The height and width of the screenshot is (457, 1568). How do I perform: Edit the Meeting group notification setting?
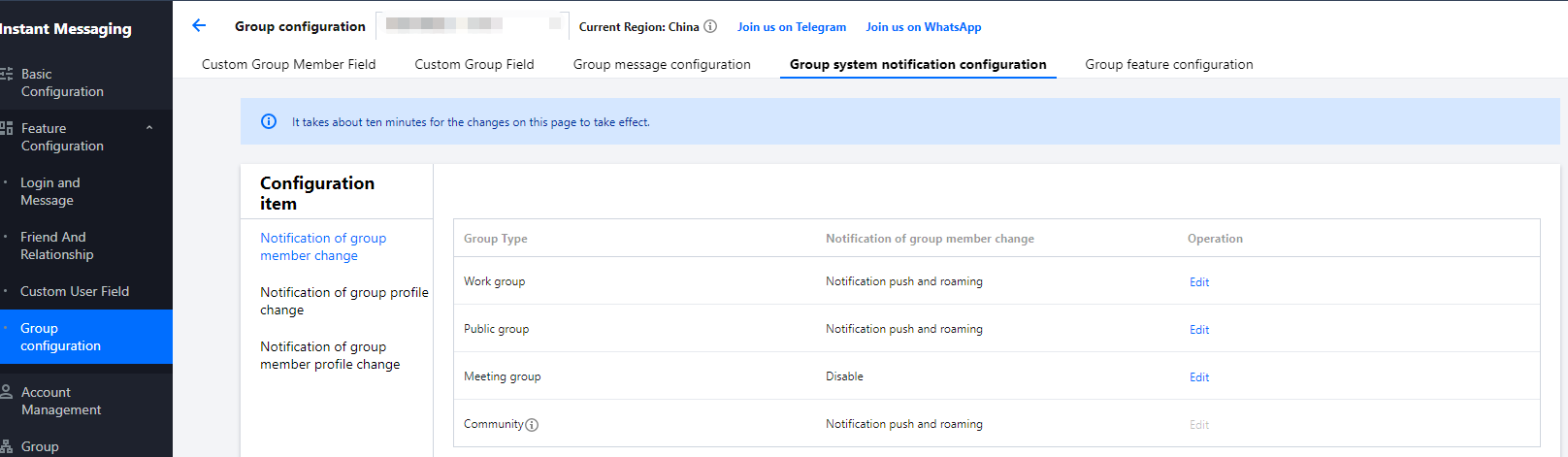point(1199,377)
